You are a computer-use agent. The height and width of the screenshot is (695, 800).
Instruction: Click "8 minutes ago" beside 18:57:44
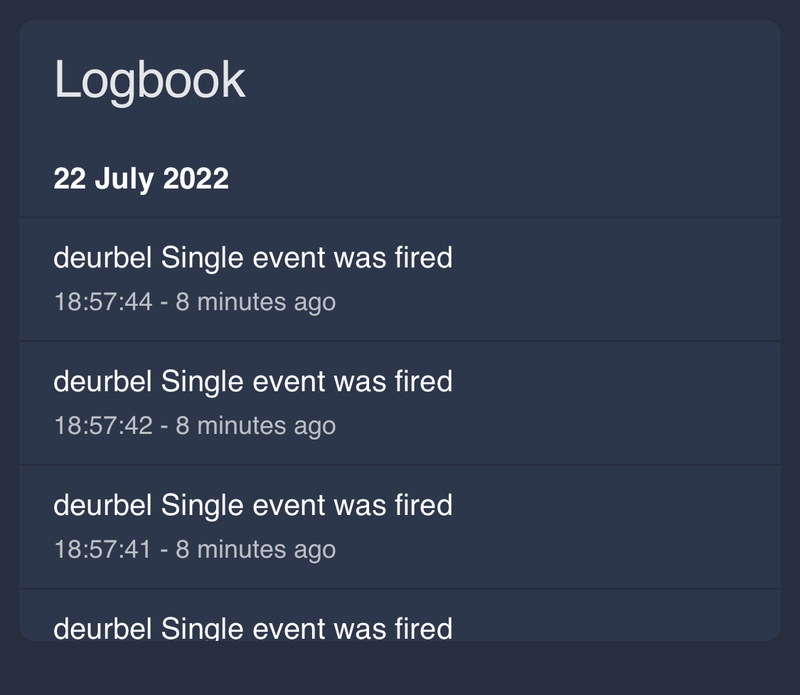(256, 302)
